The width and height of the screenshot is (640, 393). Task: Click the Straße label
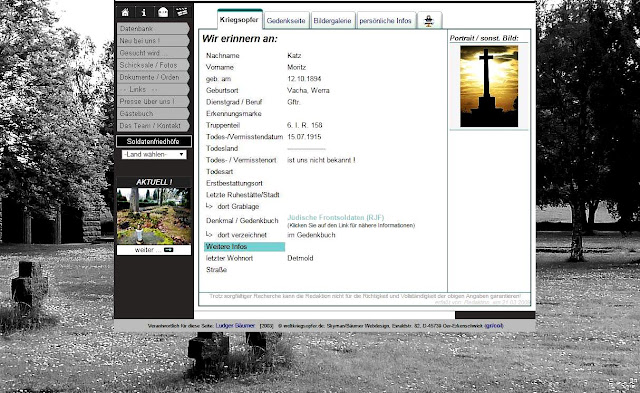(x=216, y=270)
